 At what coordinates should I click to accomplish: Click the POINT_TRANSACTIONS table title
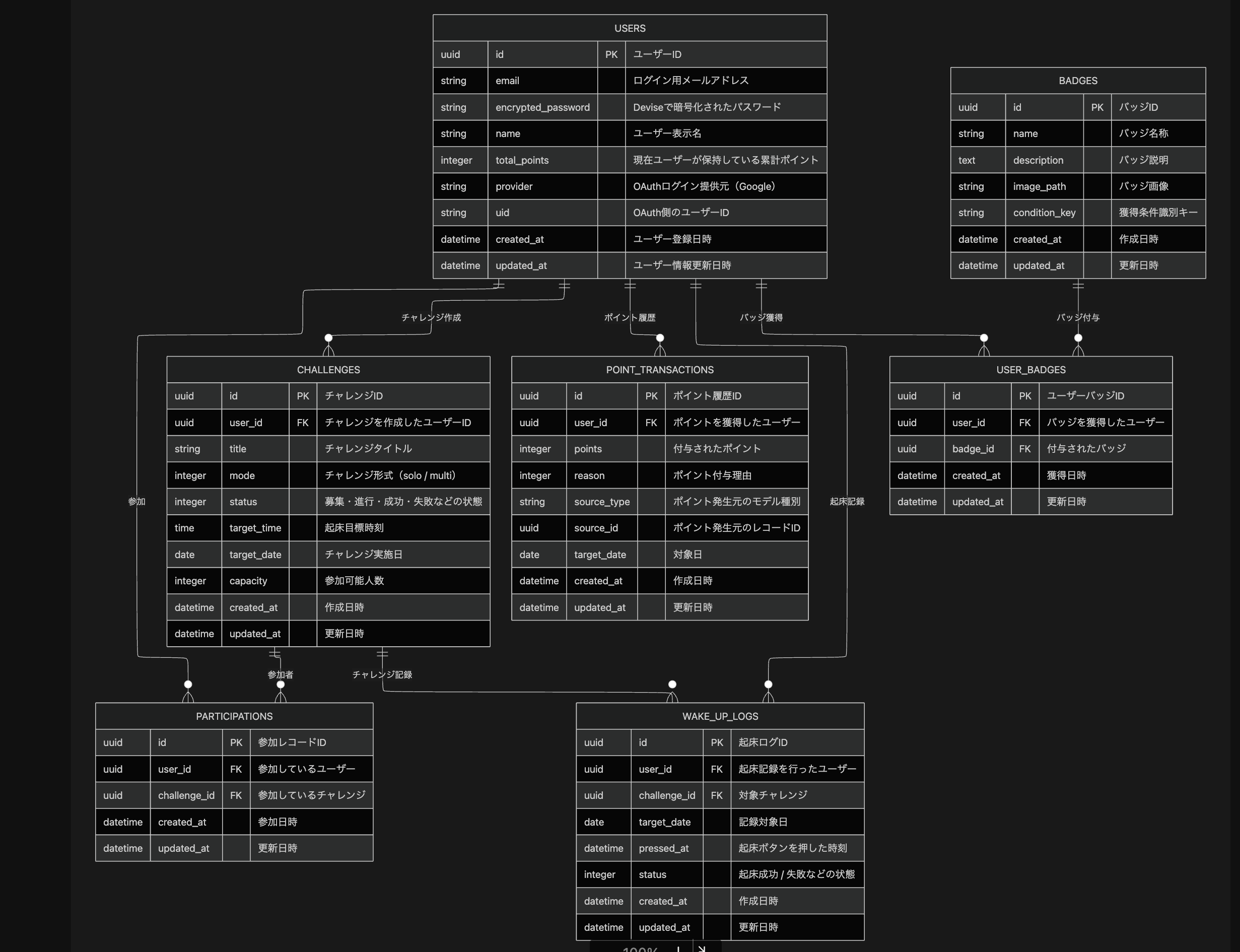point(659,370)
